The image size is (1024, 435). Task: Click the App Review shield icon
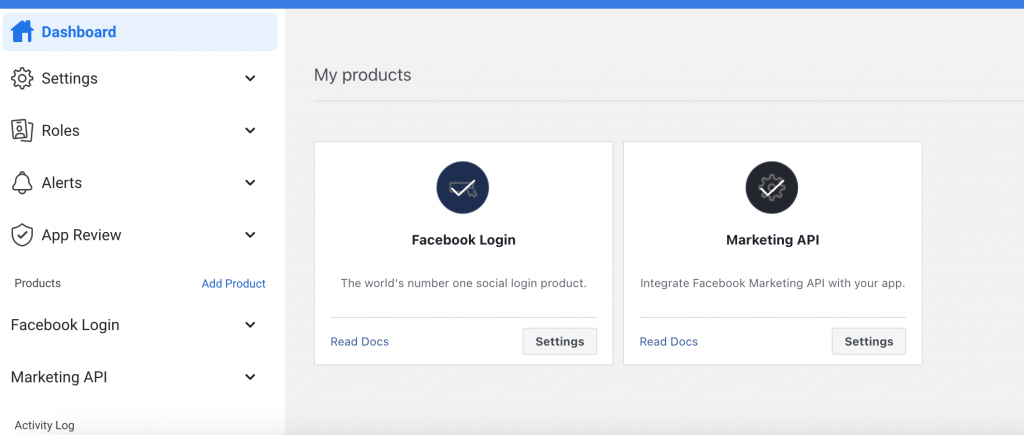pos(22,235)
